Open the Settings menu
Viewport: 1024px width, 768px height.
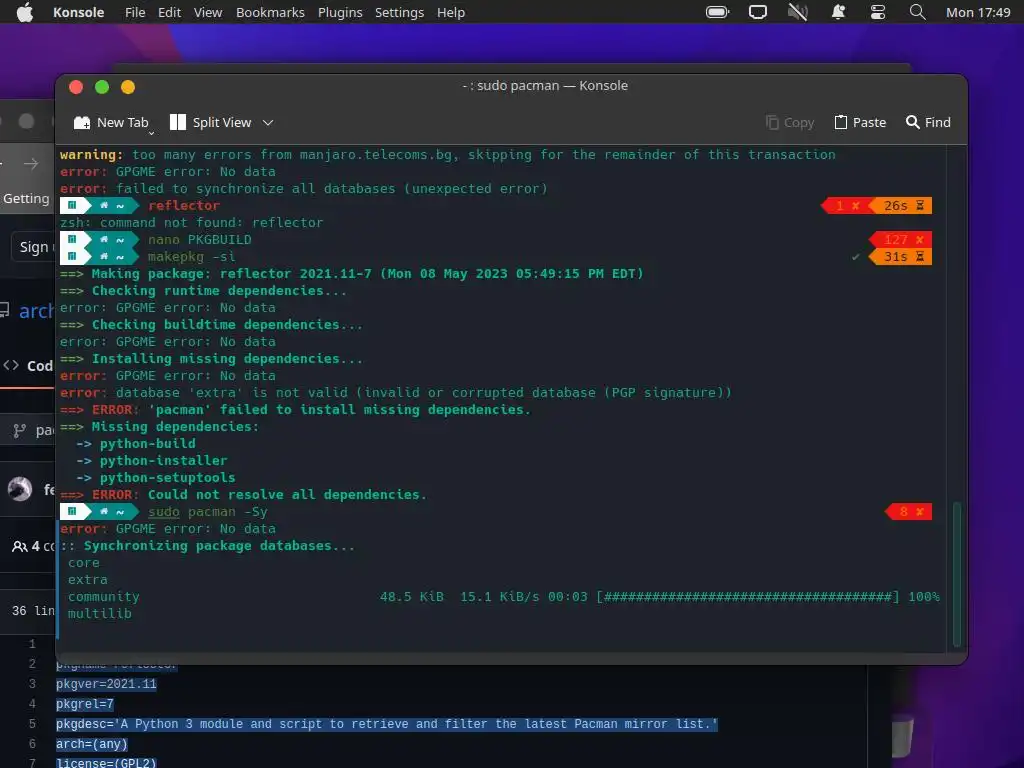[399, 12]
